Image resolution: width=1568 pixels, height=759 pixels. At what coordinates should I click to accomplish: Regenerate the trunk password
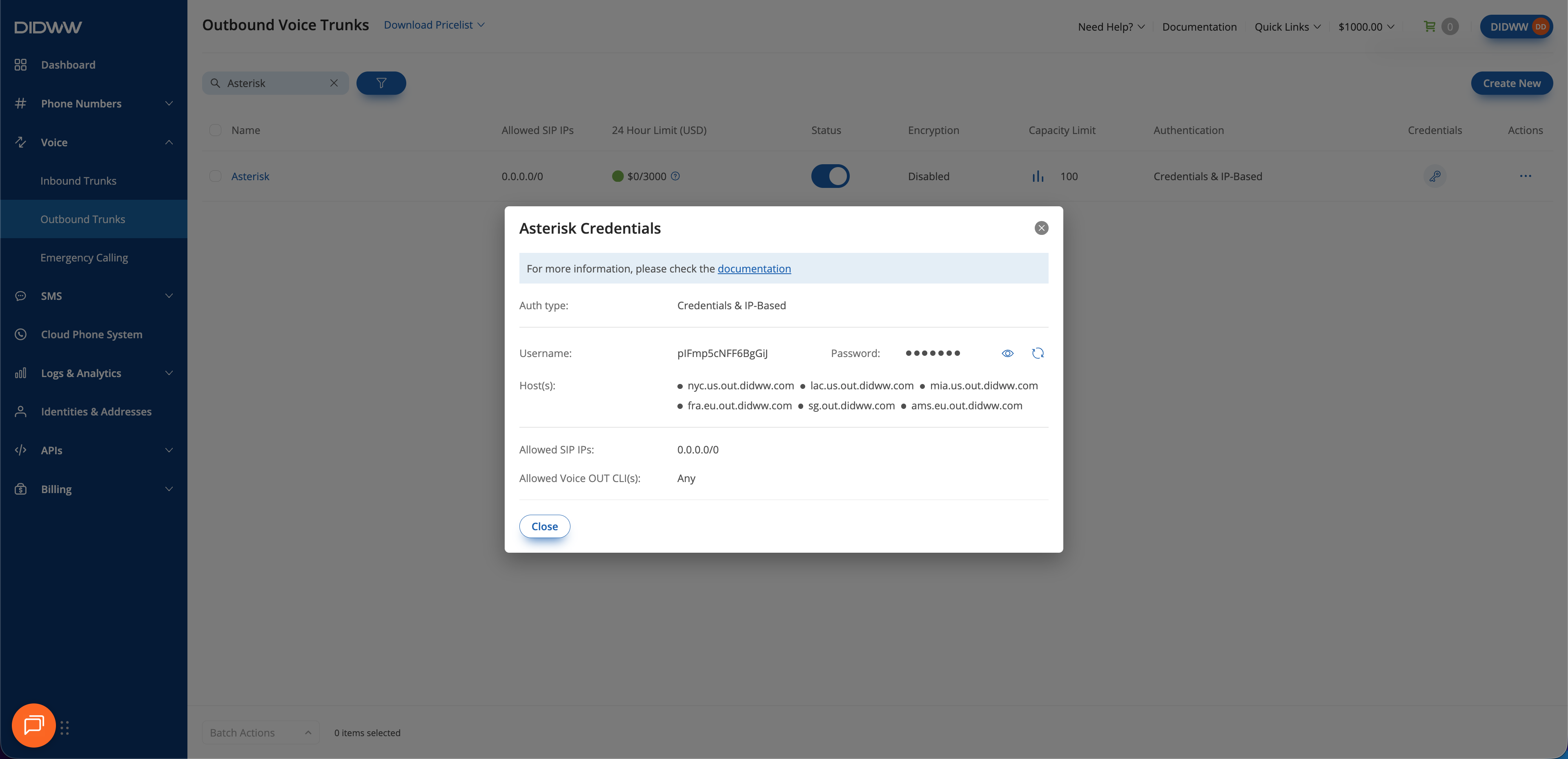point(1038,353)
